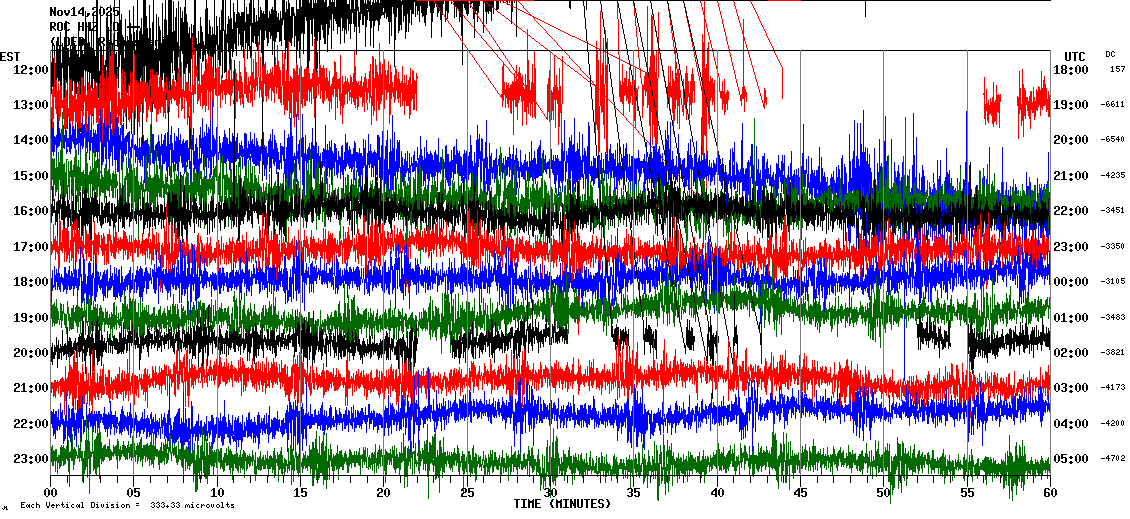Select the 12:00 EST row label
Screen dimensions: 1130x519
(x=32, y=70)
